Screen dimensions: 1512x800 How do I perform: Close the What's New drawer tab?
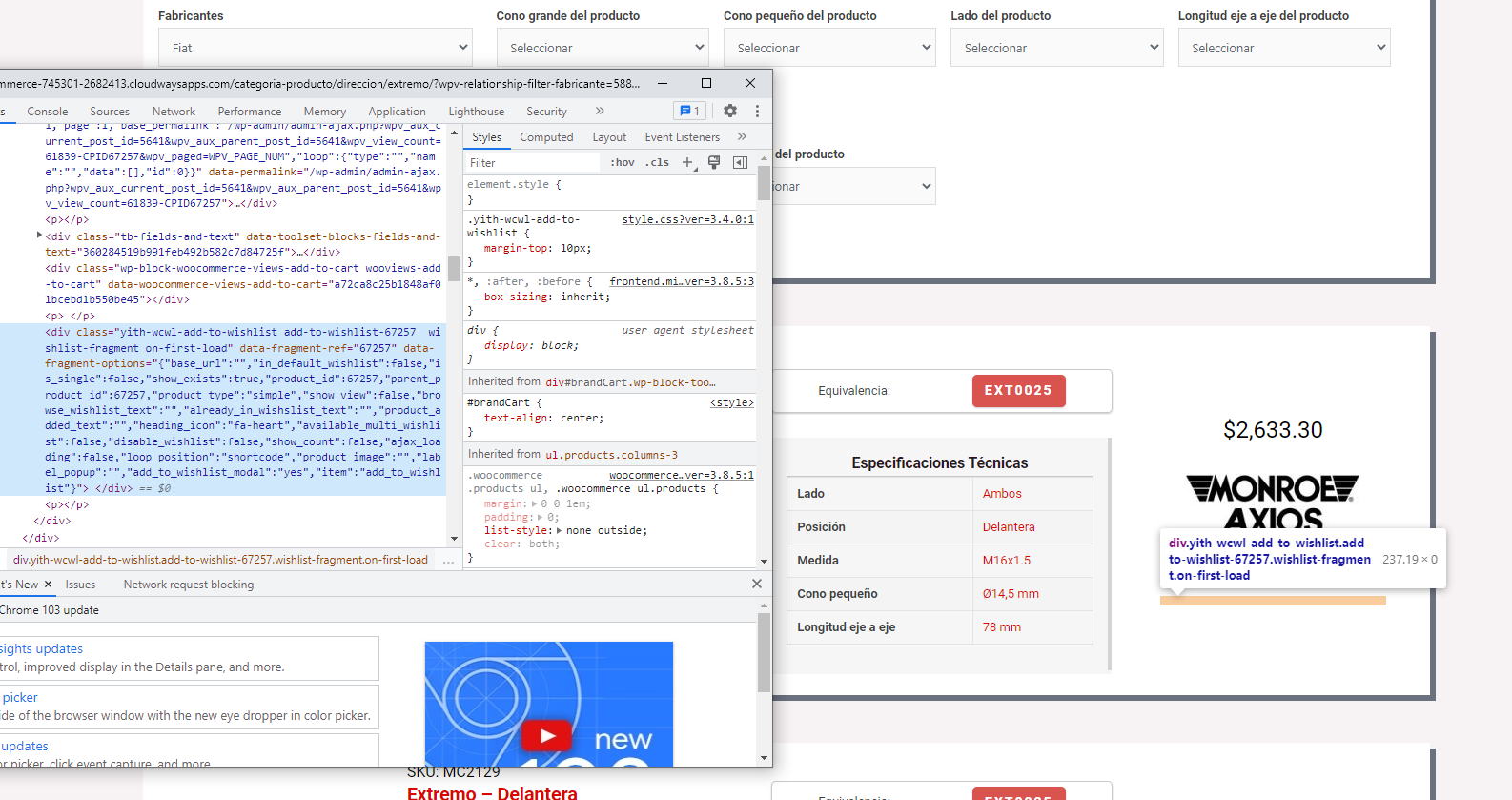tap(48, 584)
